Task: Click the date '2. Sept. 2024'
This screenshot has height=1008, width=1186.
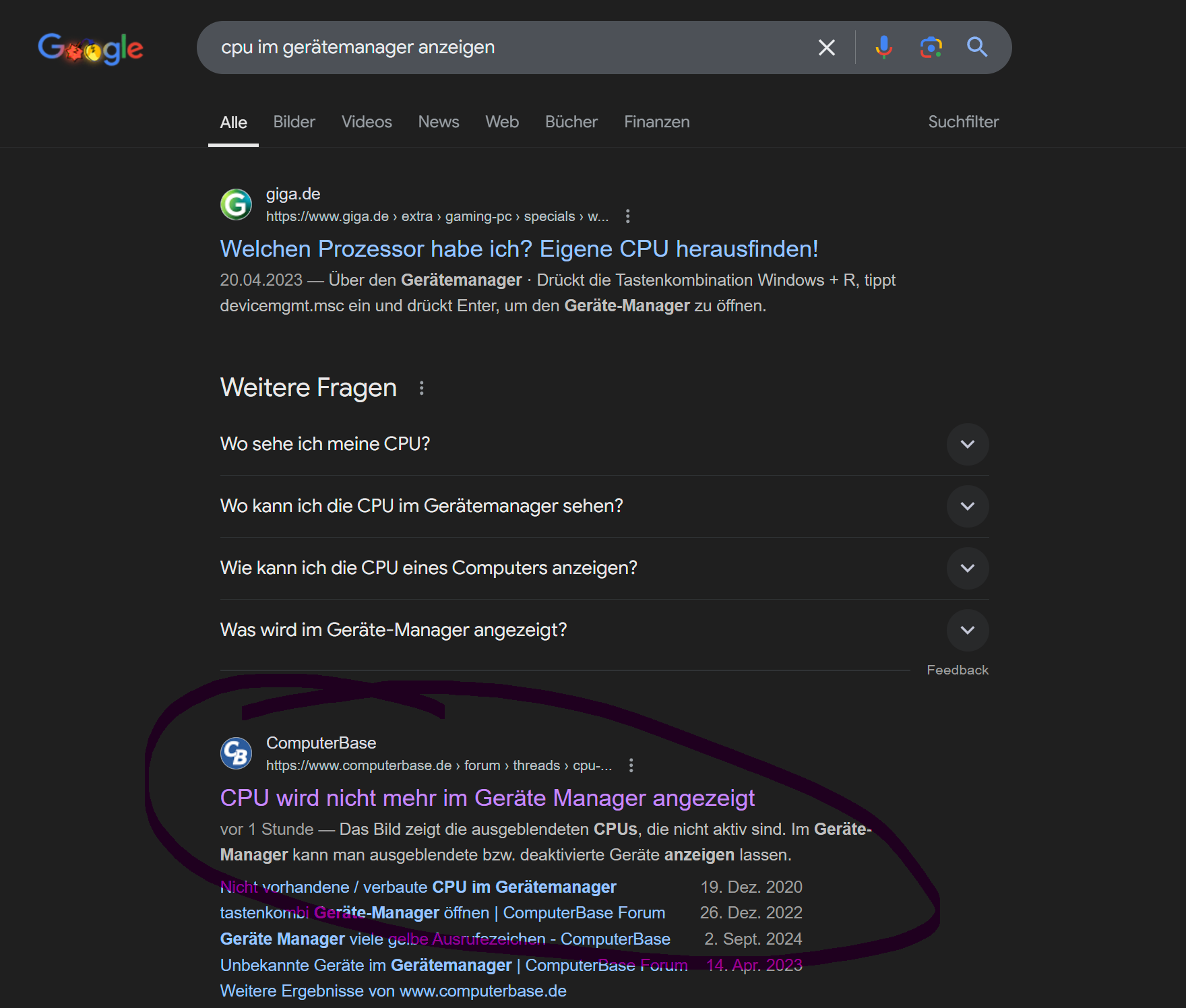Action: click(753, 939)
